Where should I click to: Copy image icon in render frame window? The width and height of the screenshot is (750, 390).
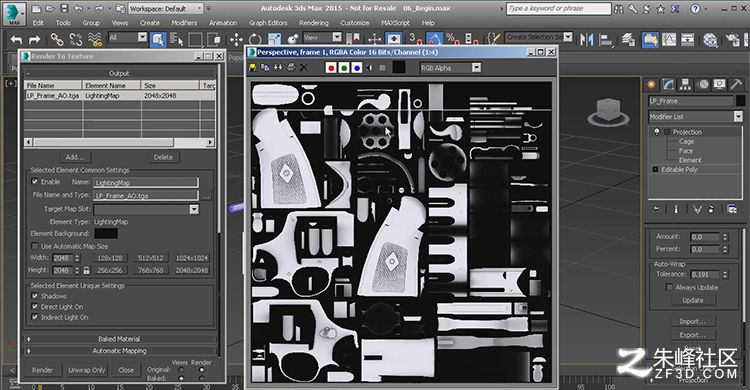pos(265,67)
